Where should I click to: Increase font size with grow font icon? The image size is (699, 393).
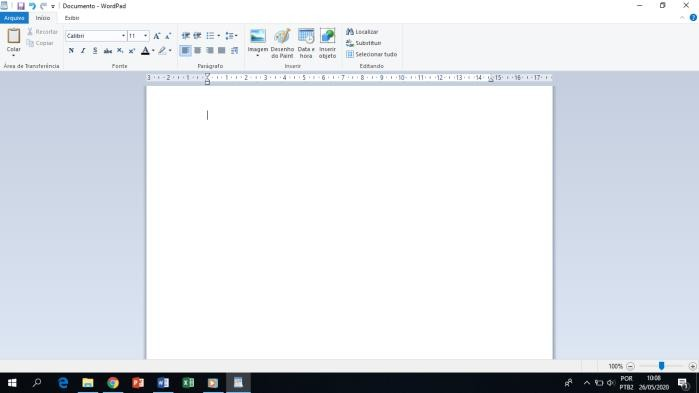(x=156, y=36)
